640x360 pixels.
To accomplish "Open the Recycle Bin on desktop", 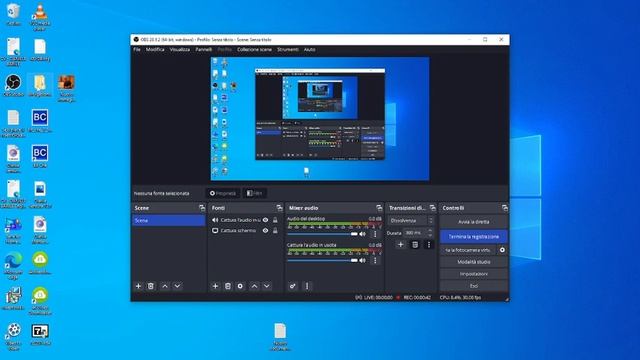I will [x=13, y=15].
